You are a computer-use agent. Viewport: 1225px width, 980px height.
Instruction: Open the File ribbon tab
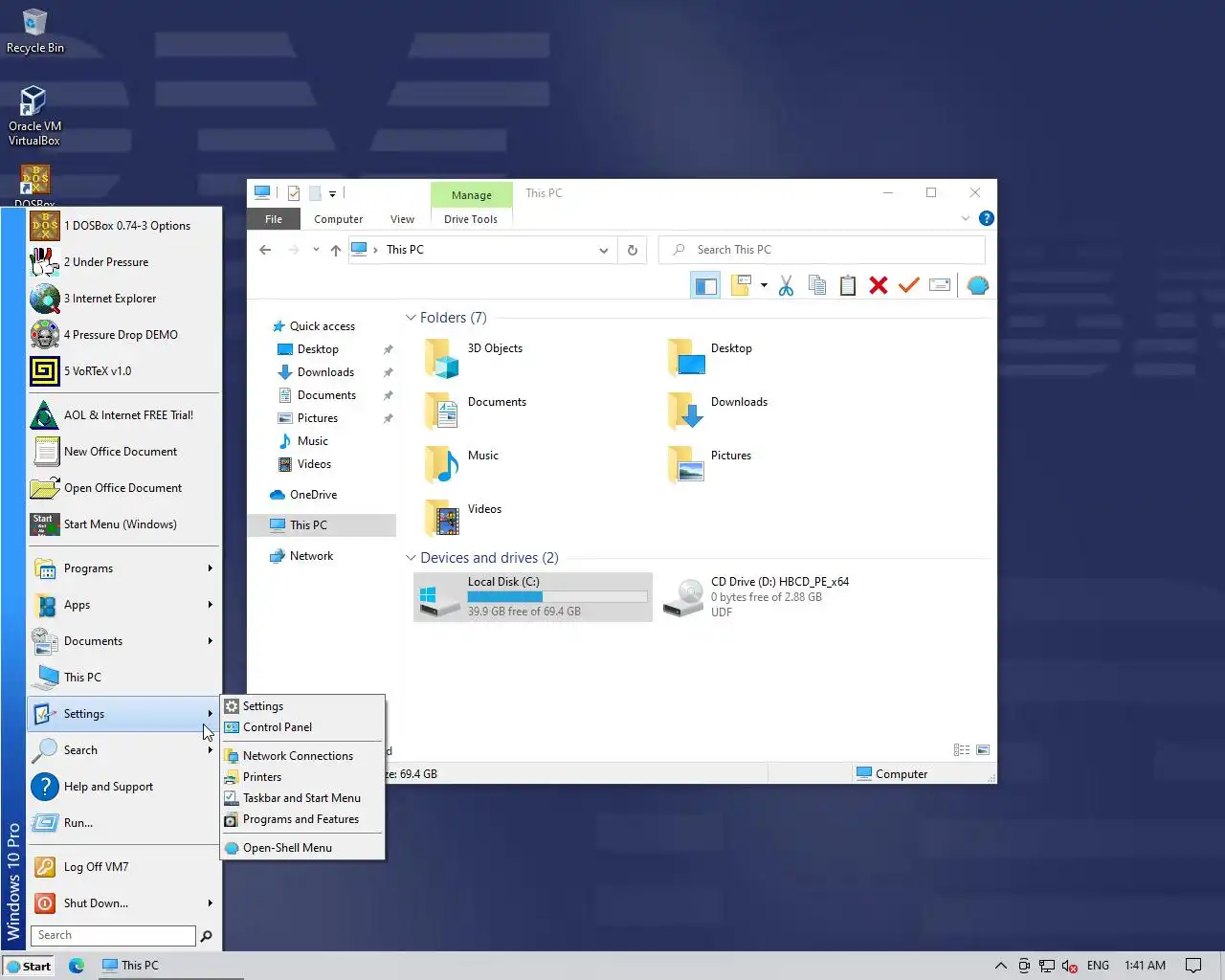(x=274, y=219)
